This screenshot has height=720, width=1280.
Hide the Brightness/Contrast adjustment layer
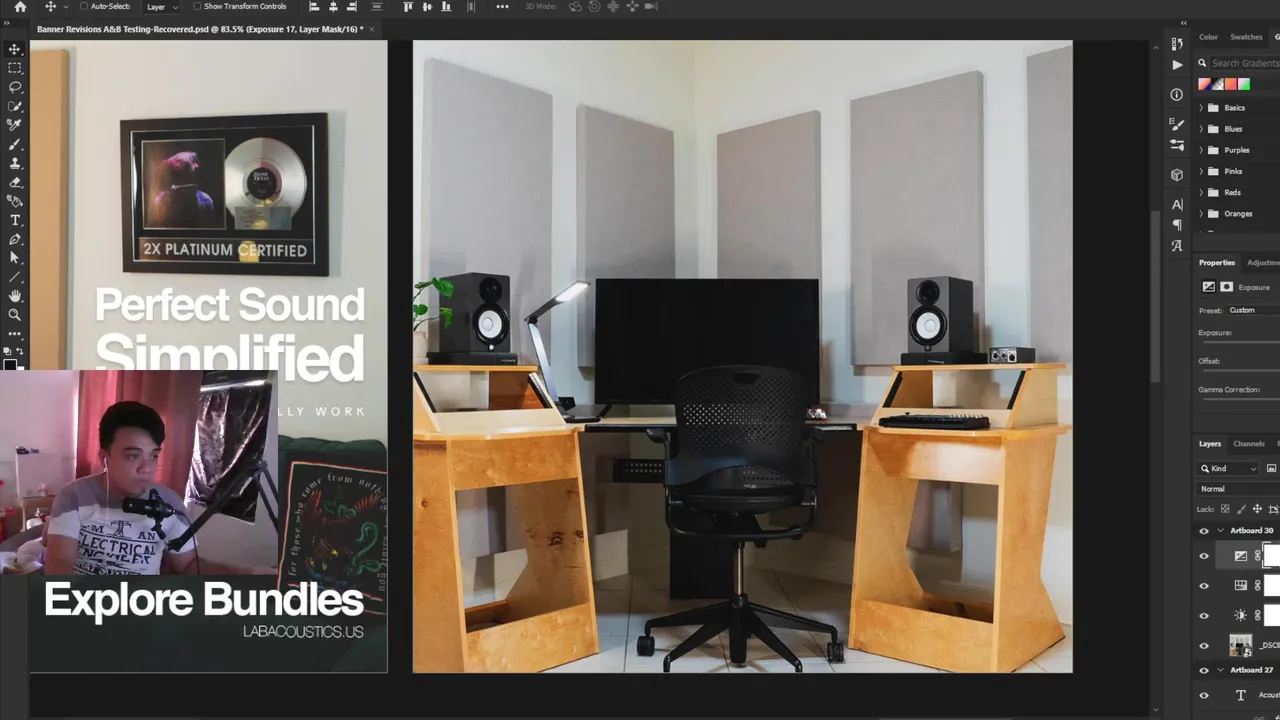1204,616
